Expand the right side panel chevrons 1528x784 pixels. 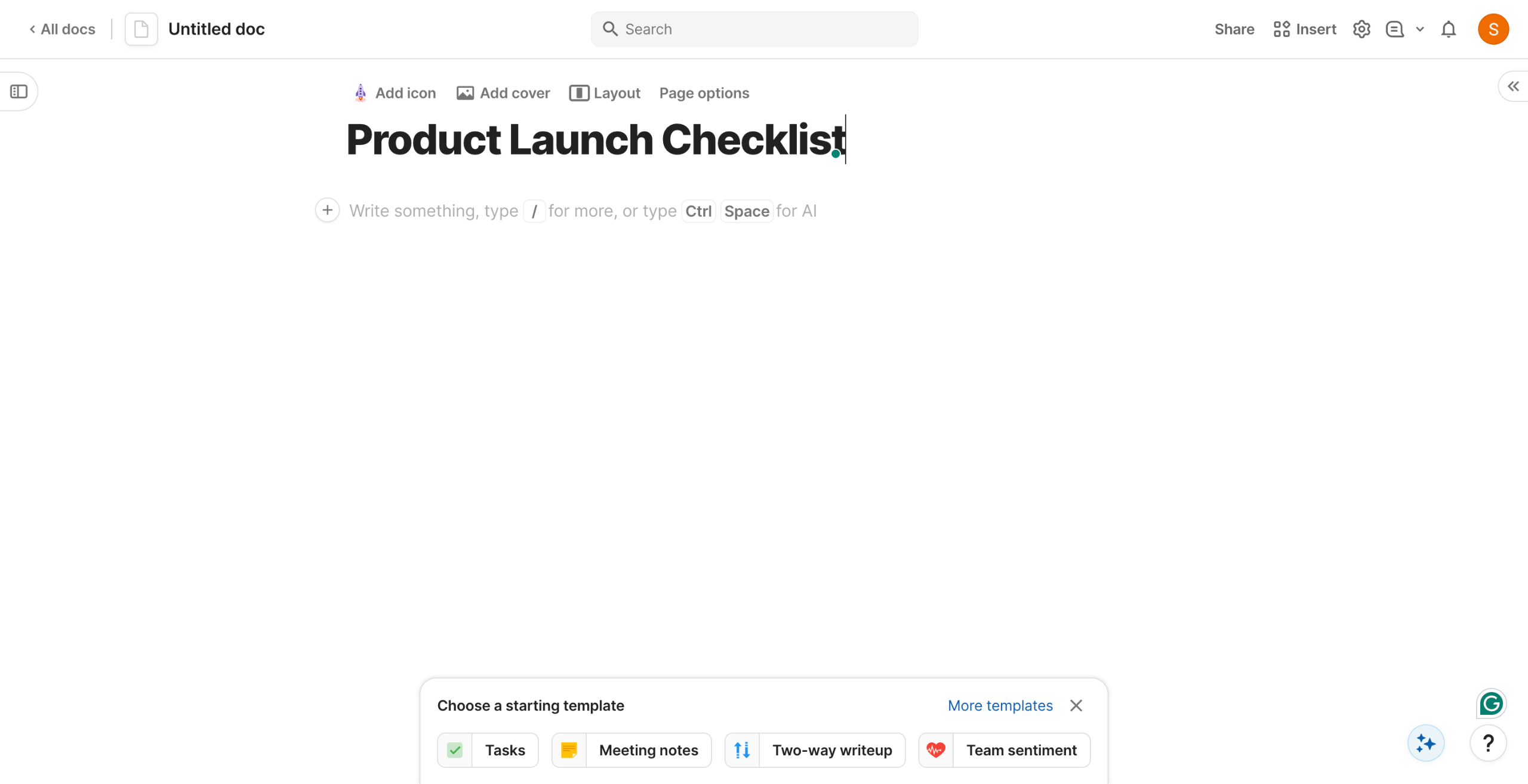(x=1514, y=87)
